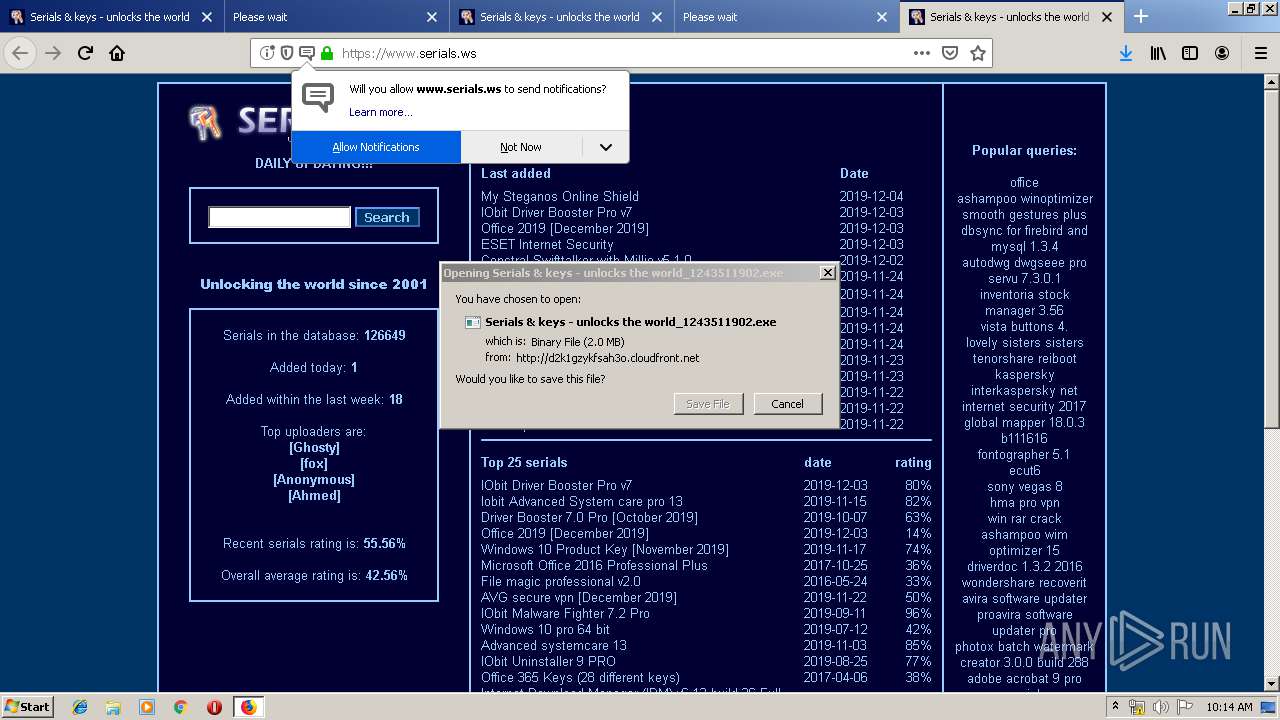Open IObit Uninstaller 9 PRO link
The height and width of the screenshot is (720, 1280).
point(548,661)
